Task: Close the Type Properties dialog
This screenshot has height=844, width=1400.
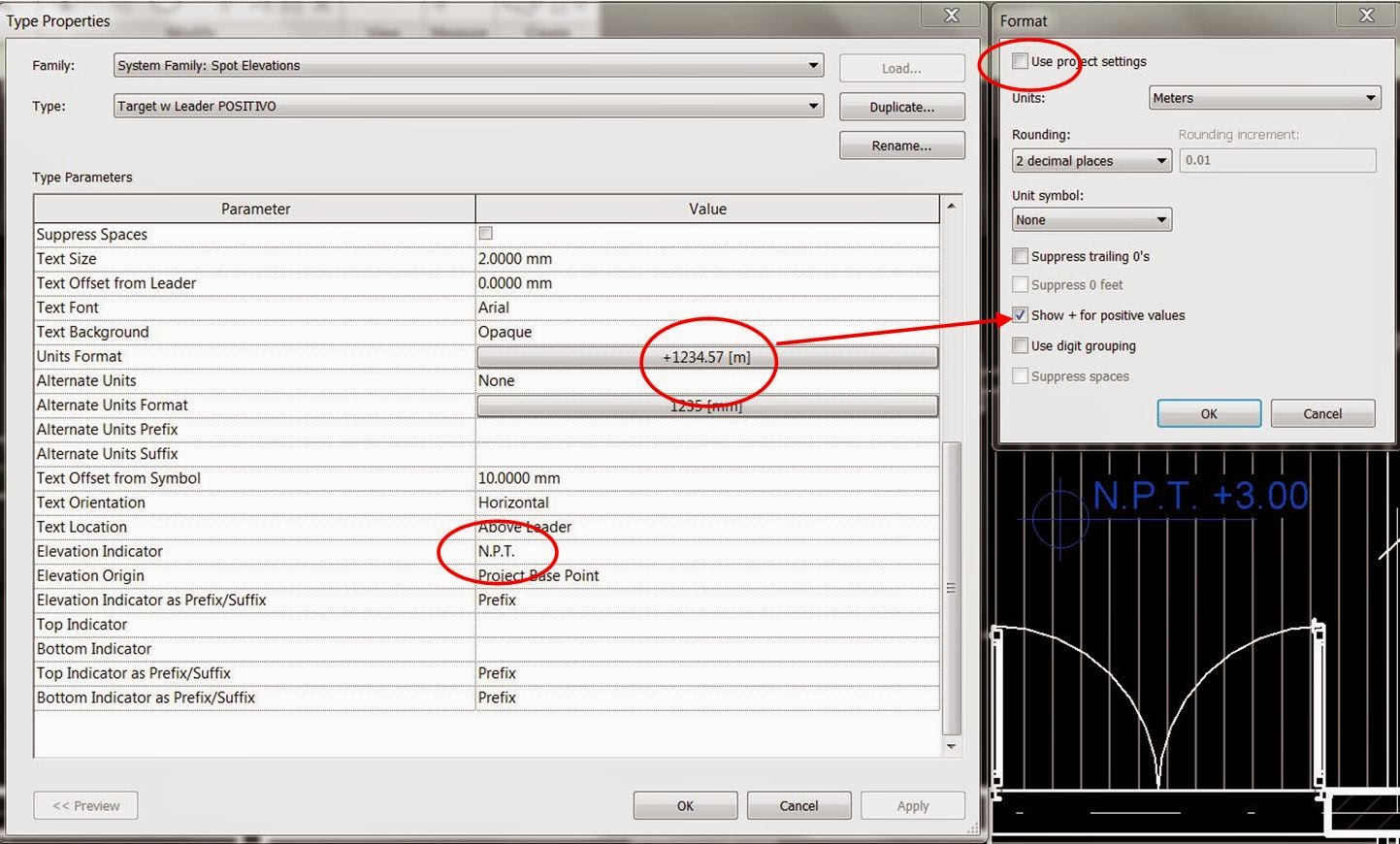Action: 952,16
